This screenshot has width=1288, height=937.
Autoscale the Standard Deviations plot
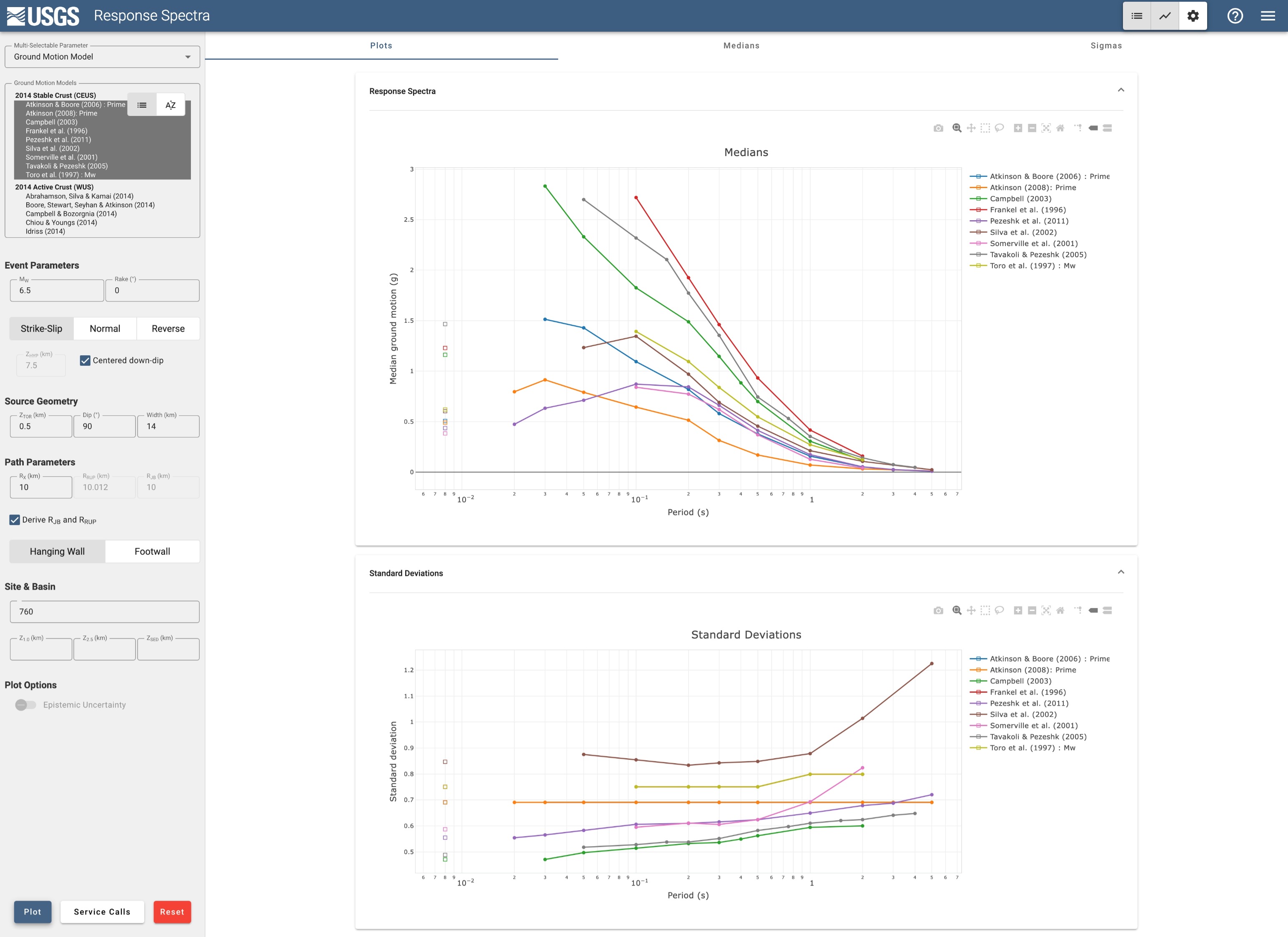(x=1046, y=611)
